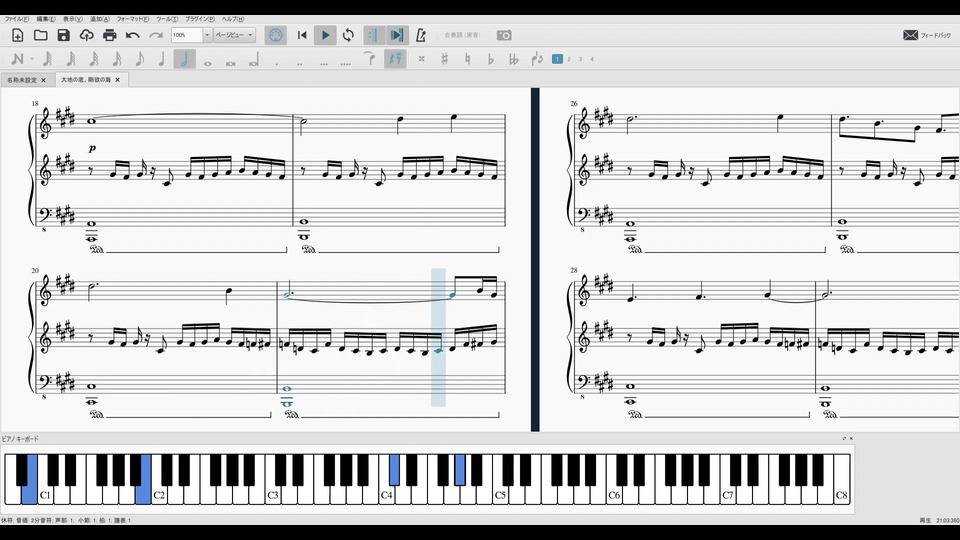Screen dimensions: 960x540
Task: Open the 表示 menu
Action: point(73,19)
